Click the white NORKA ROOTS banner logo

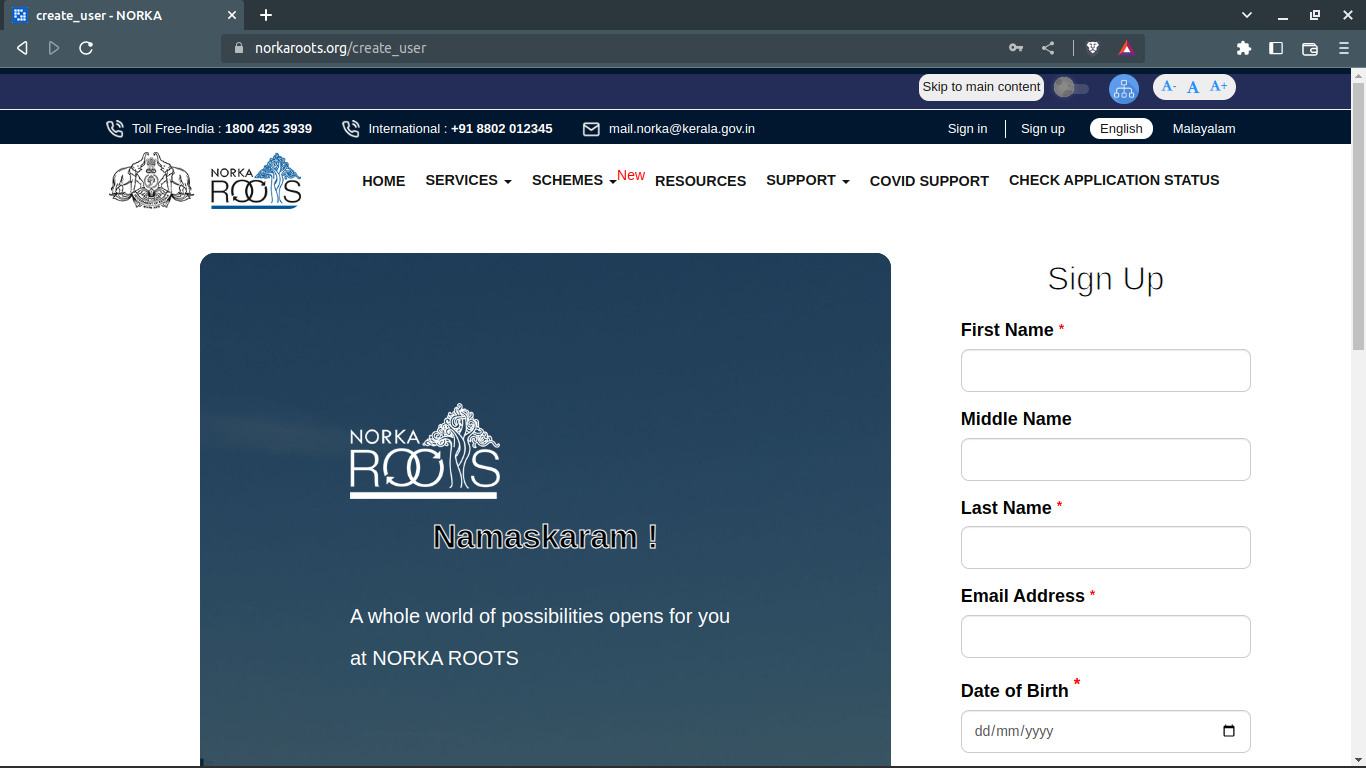(425, 451)
